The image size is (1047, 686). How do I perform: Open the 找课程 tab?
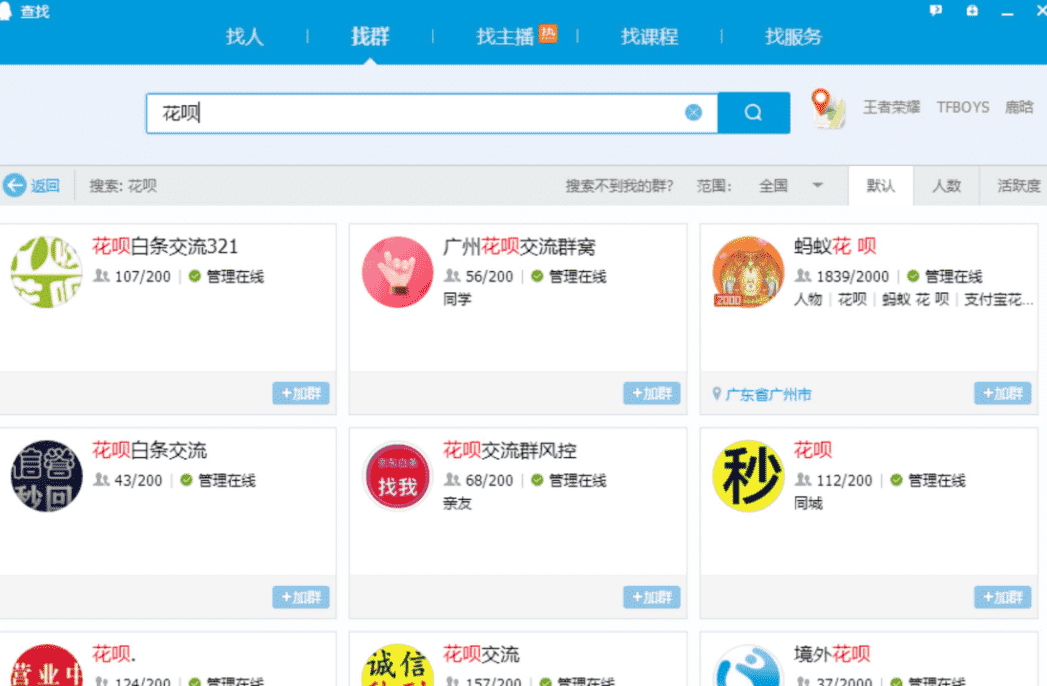pos(649,37)
